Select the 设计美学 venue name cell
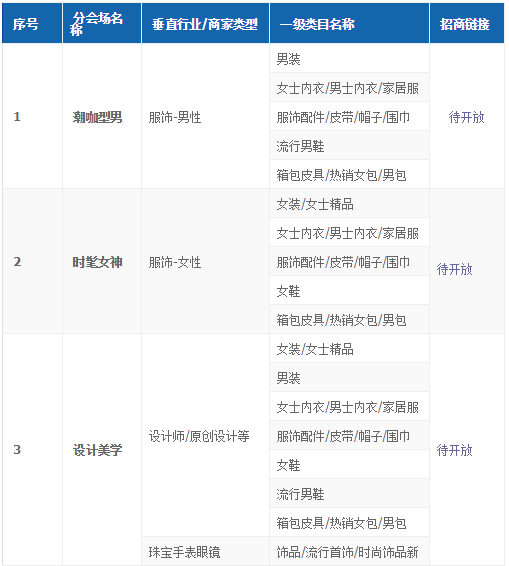Screen dimensions: 509x566 [102, 449]
